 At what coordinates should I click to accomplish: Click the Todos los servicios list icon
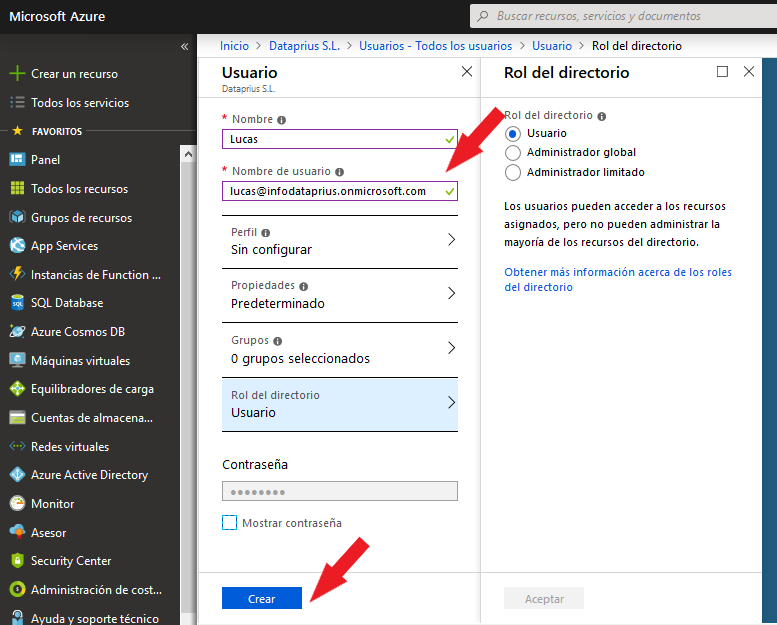17,102
